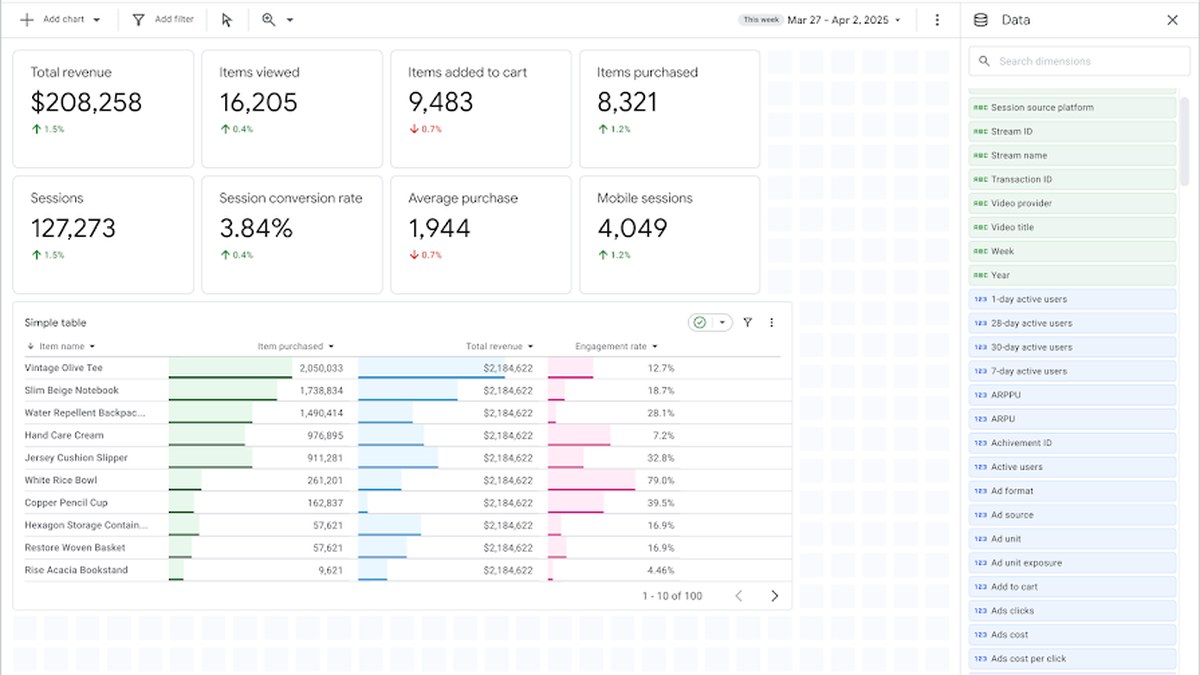Click the White Rice Bowl row name

tap(61, 480)
